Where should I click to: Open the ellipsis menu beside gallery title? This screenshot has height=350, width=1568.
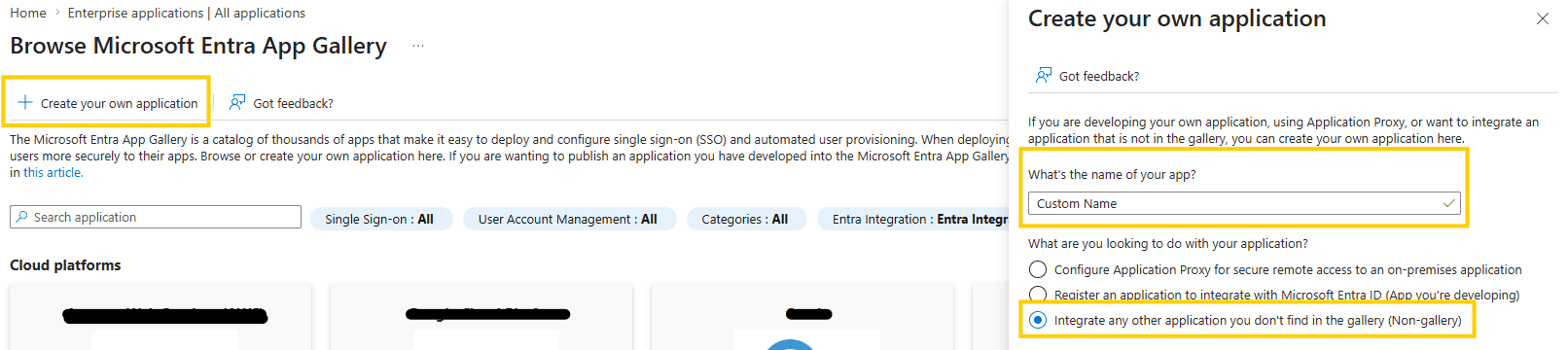418,46
